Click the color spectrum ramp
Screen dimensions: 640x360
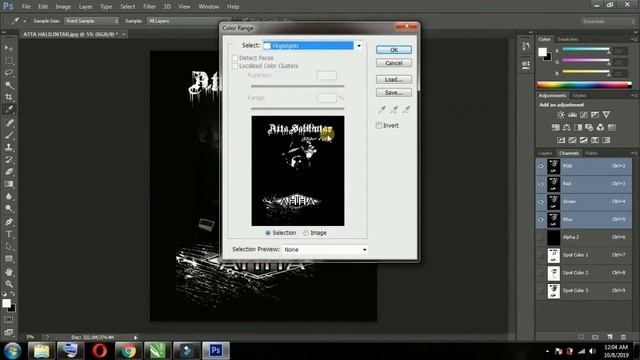coord(584,85)
